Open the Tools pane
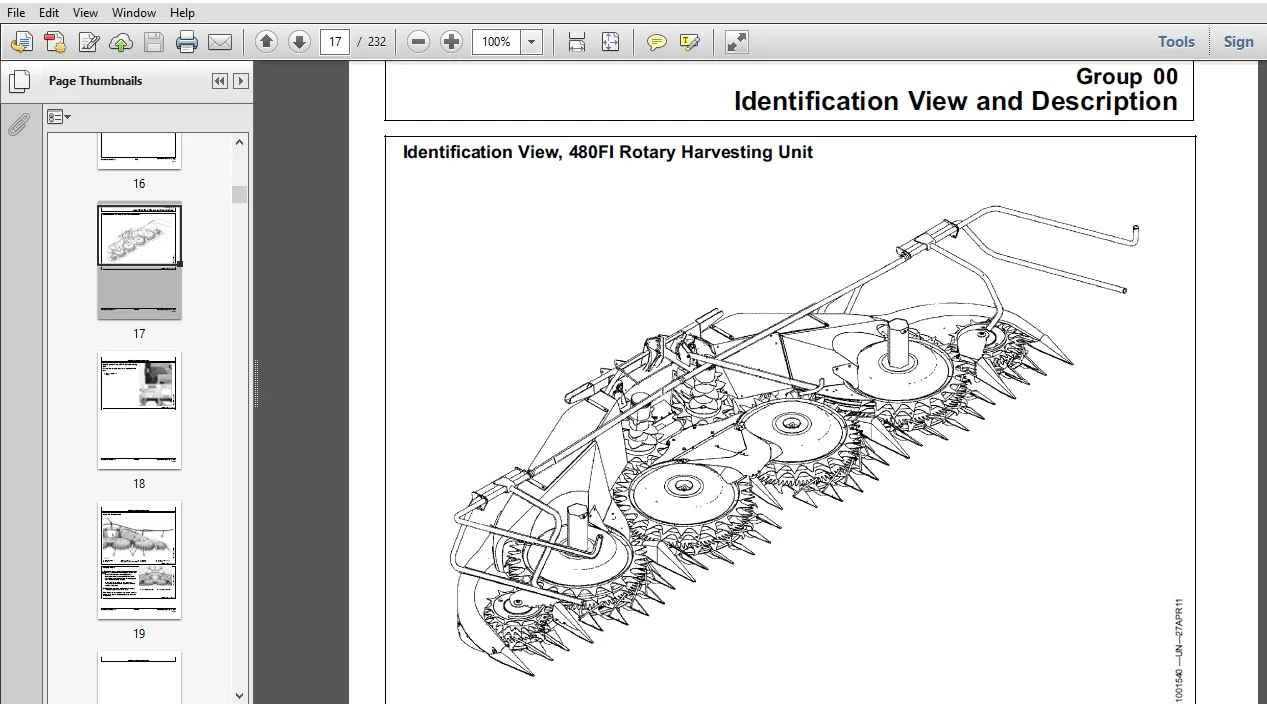The image size is (1267, 704). tap(1177, 42)
